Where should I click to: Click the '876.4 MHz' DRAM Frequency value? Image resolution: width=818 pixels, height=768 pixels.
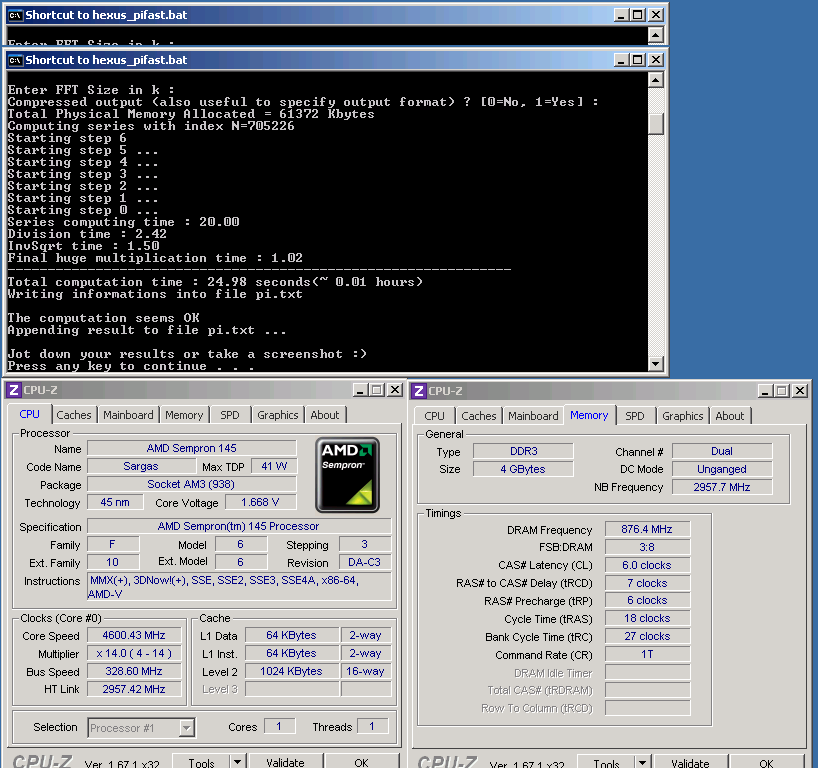coord(647,529)
